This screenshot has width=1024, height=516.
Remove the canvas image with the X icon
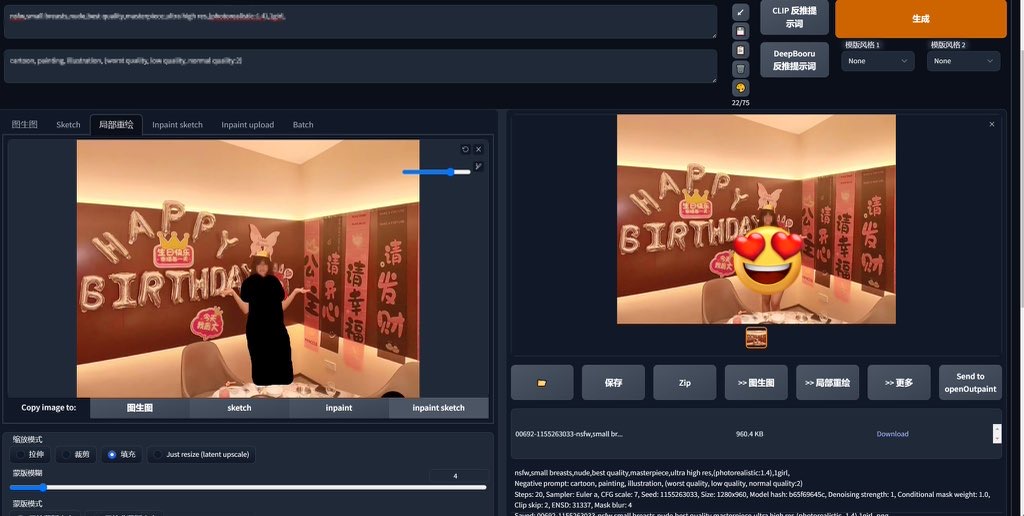(x=479, y=149)
